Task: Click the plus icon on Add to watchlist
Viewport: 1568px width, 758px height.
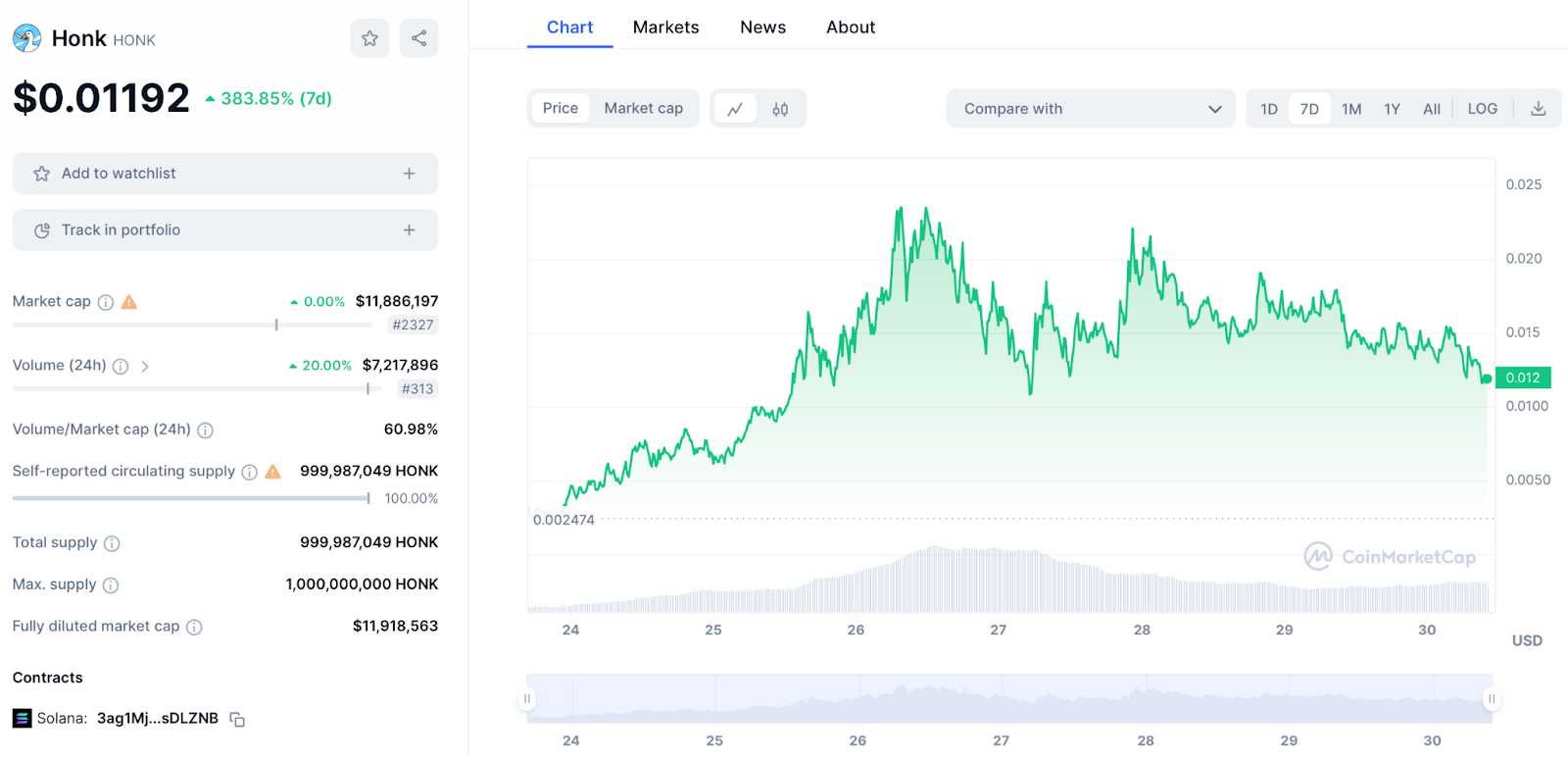Action: (409, 174)
